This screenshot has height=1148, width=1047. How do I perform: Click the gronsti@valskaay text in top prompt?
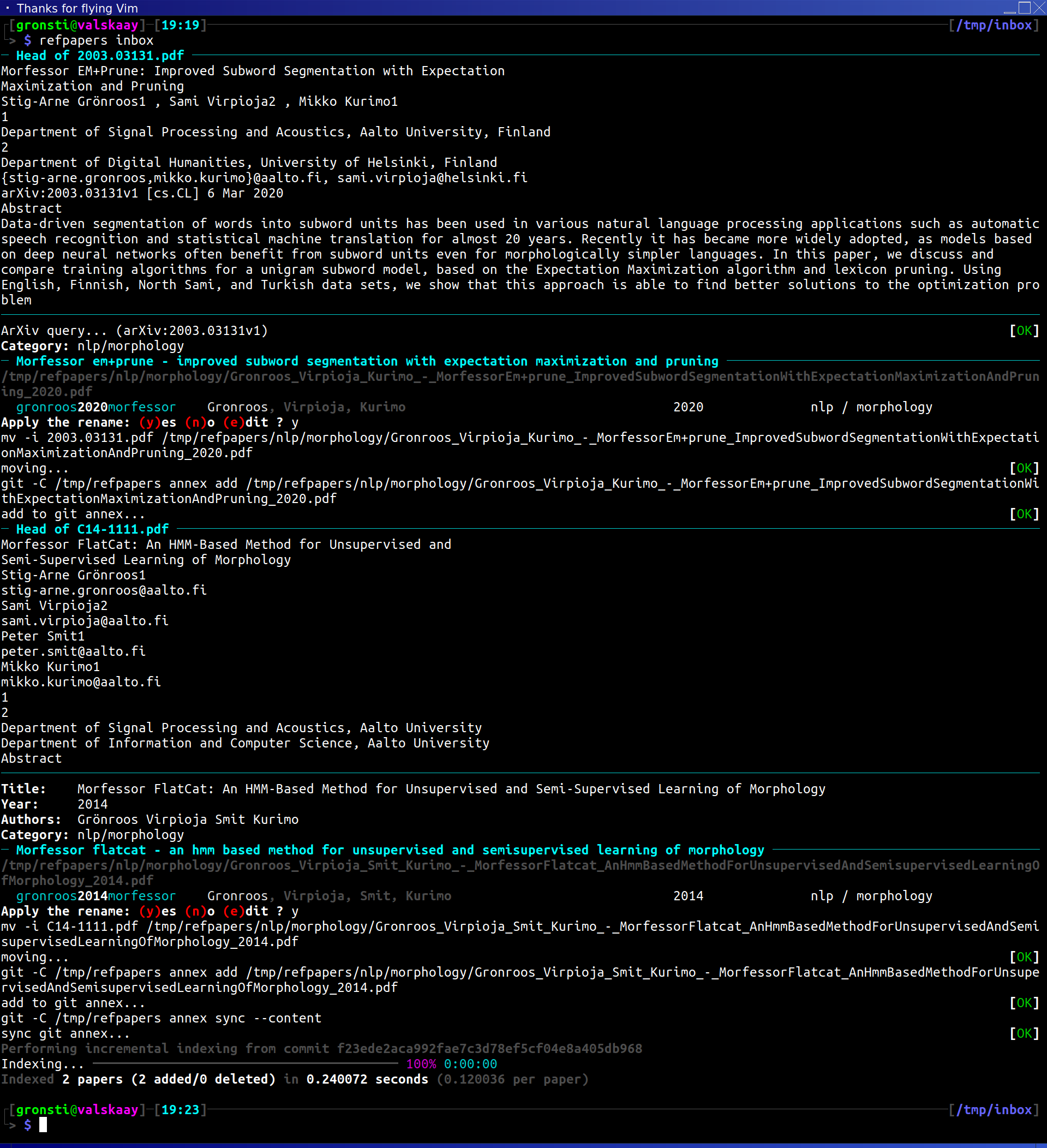click(77, 25)
